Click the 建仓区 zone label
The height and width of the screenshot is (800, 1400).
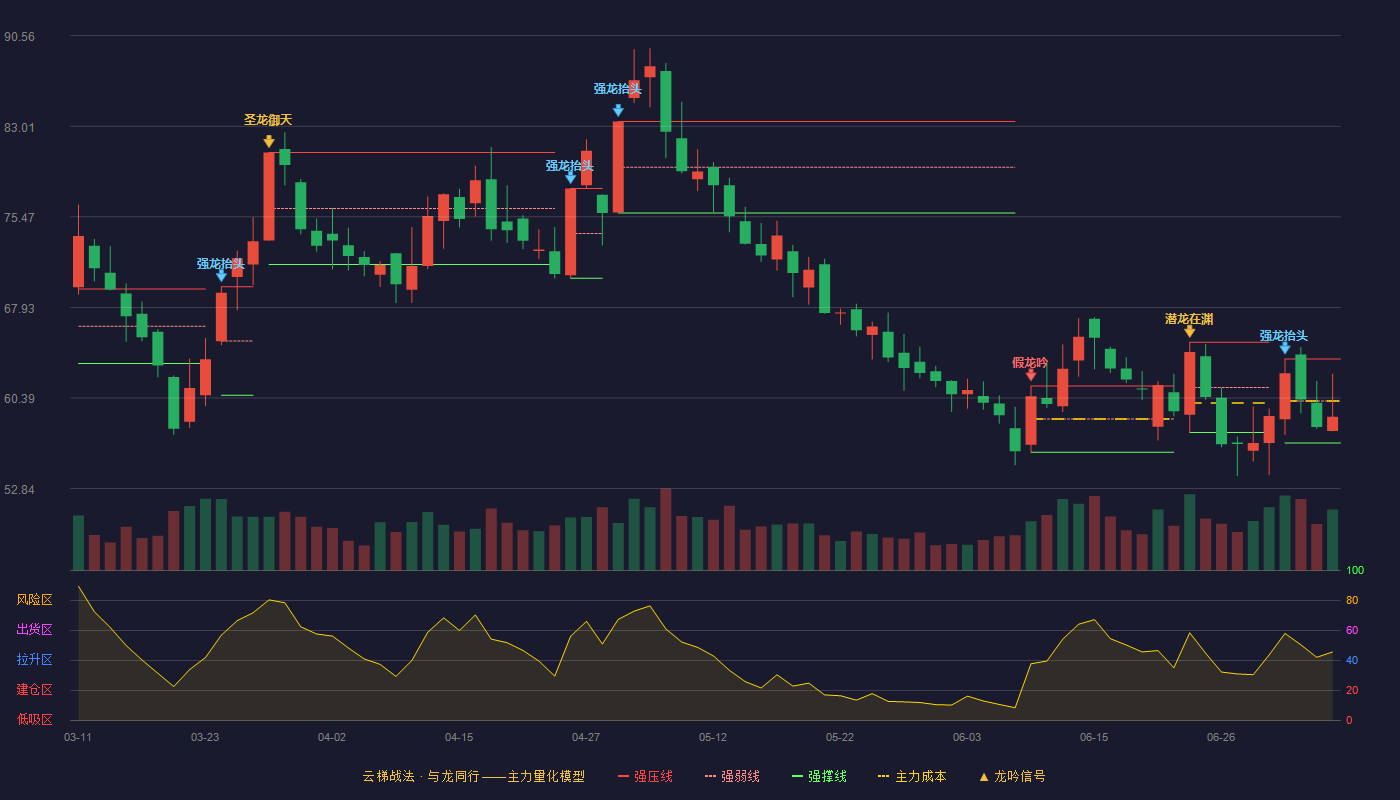[x=34, y=690]
